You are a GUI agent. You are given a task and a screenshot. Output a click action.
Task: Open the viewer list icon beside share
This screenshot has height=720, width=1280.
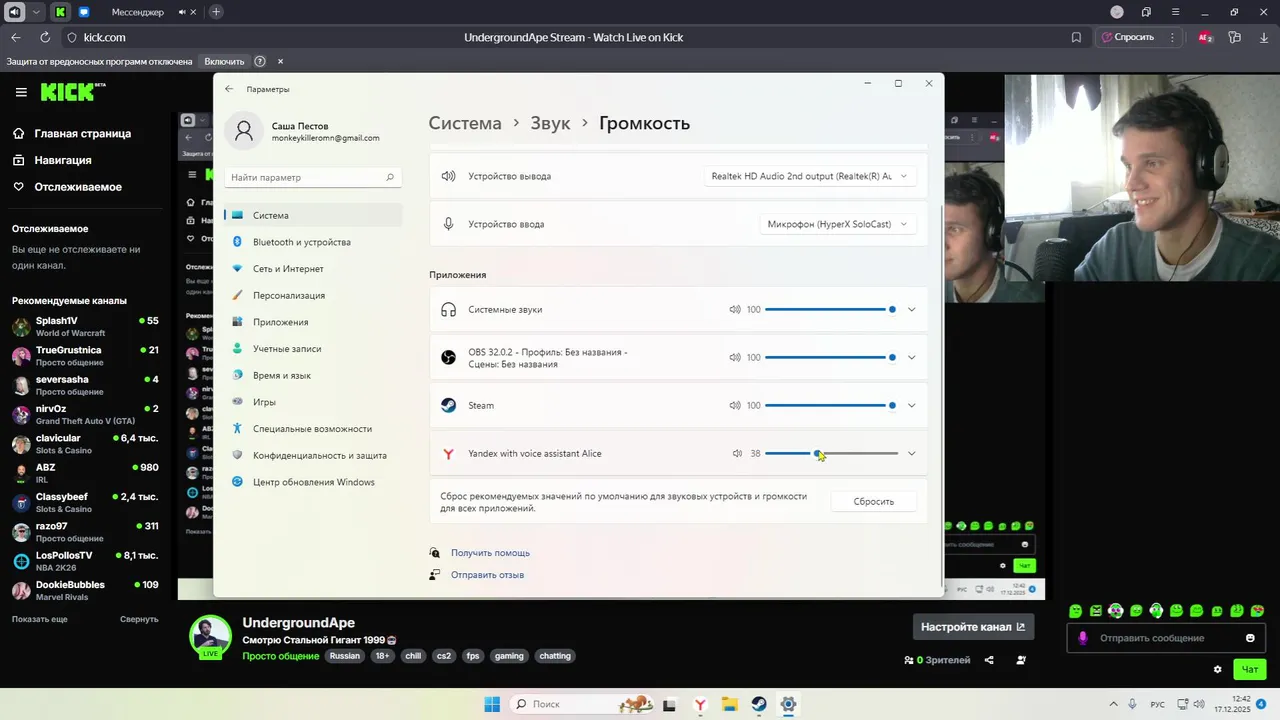point(1021,660)
